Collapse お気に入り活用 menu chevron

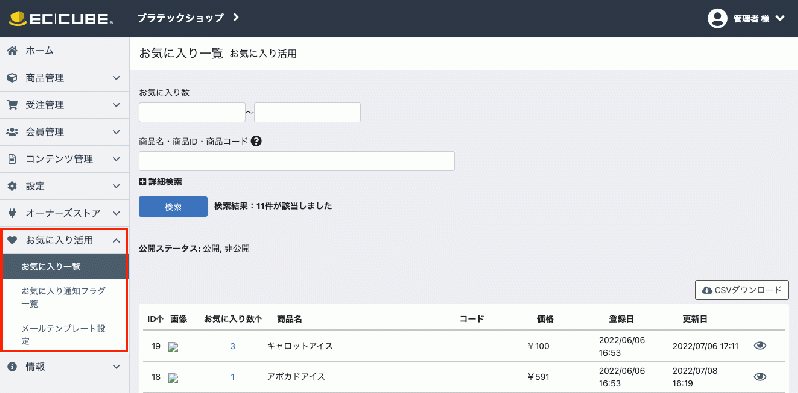pyautogui.click(x=116, y=240)
